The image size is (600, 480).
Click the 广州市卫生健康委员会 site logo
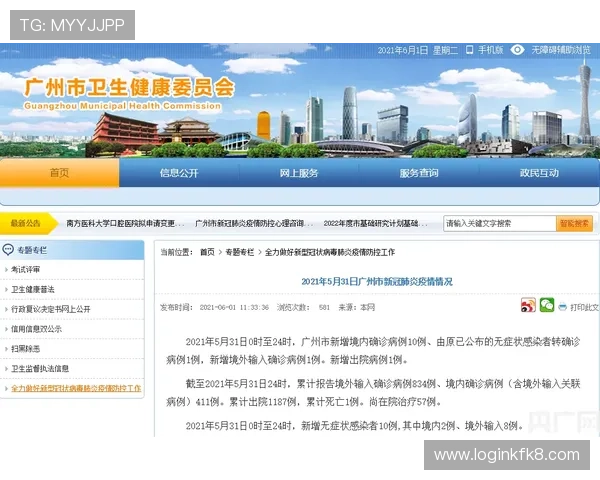[x=129, y=93]
